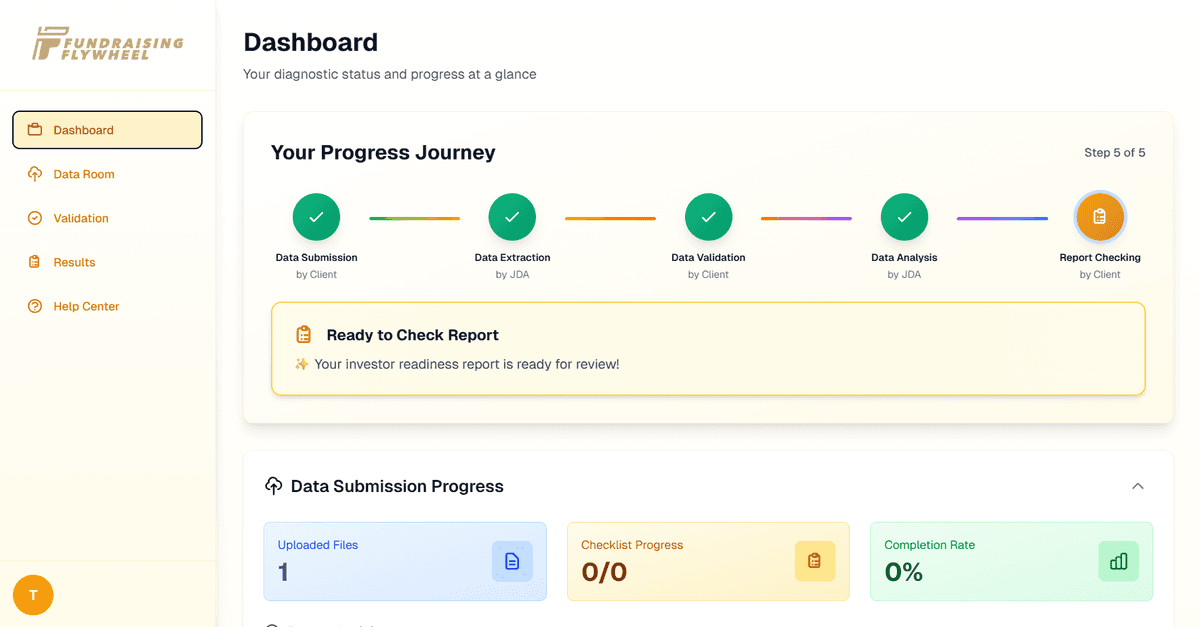This screenshot has height=627, width=1200.
Task: Select the Data Extraction completed checkmark
Action: coord(512,217)
